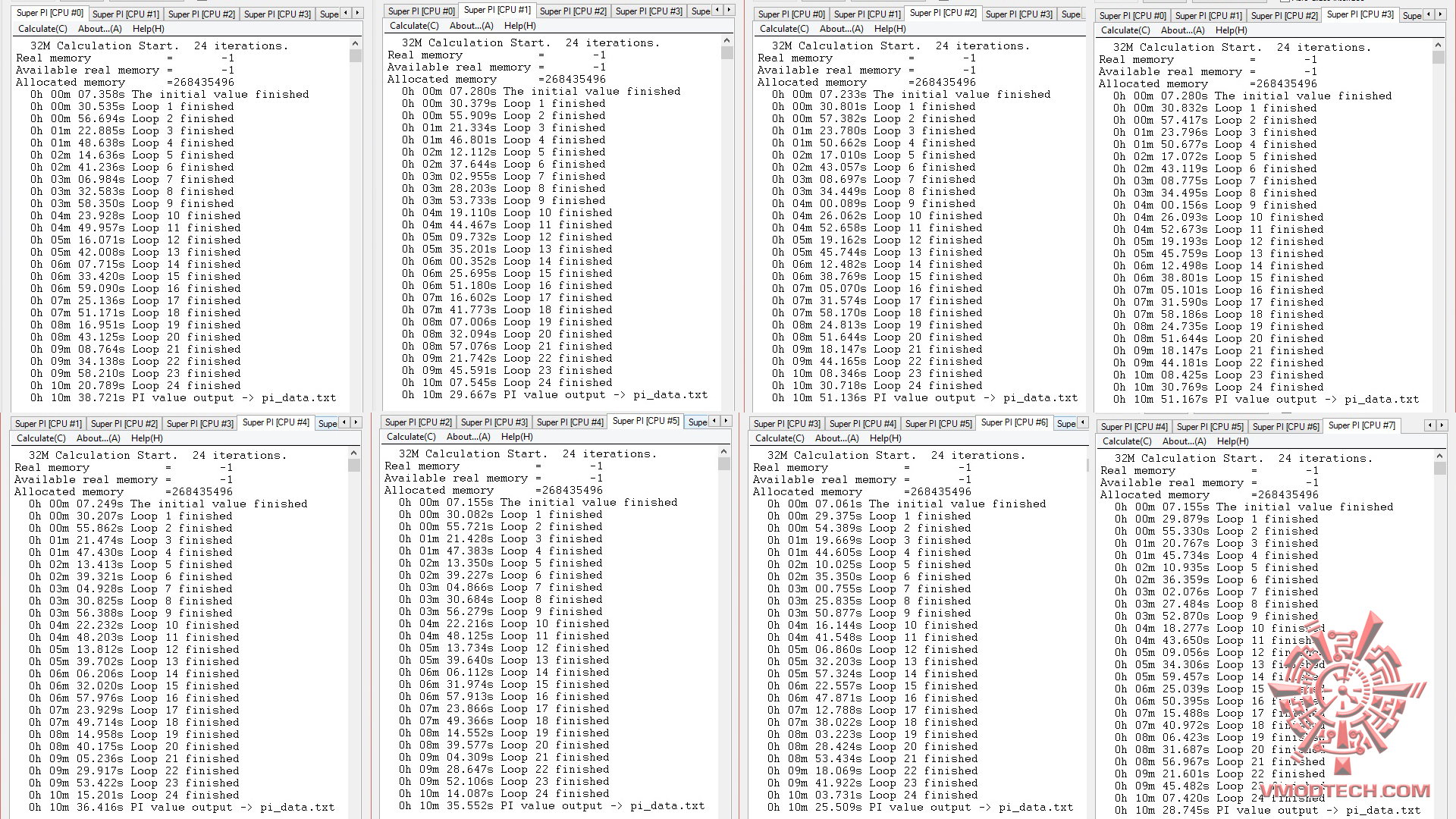Click the scrollbar thumb in the active CPU #3 log
The image size is (1456, 819).
tap(1439, 58)
